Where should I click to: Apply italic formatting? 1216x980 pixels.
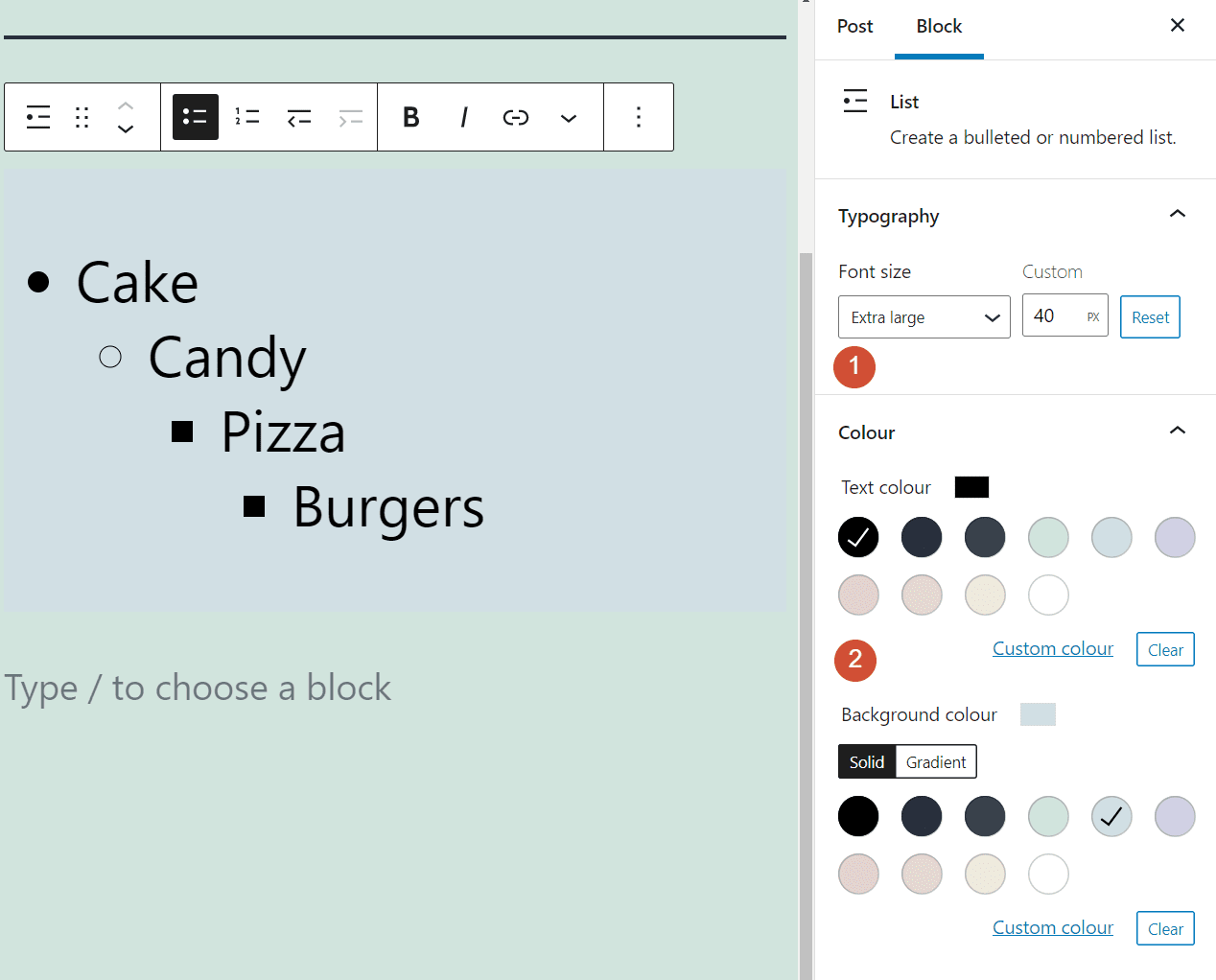click(463, 117)
